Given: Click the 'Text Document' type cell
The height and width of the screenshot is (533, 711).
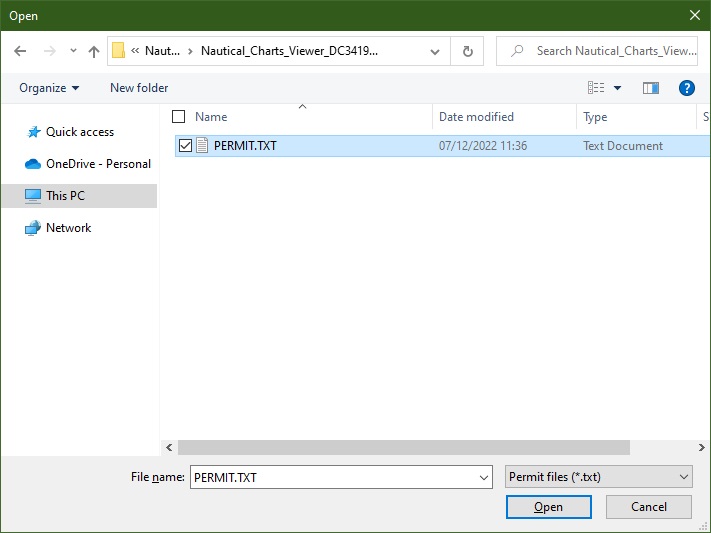Looking at the screenshot, I should (x=623, y=146).
